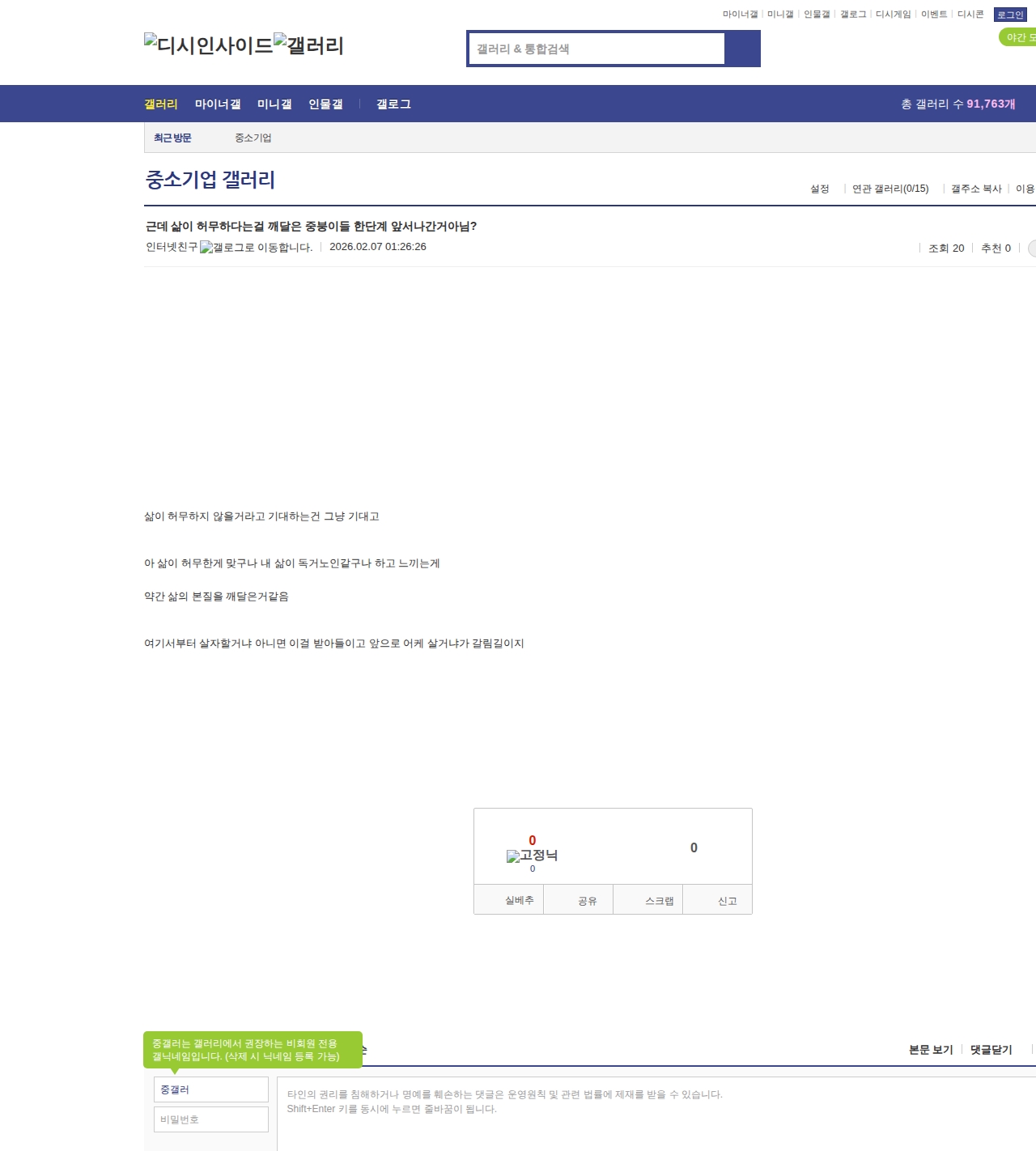Report the post with 신고
The width and height of the screenshot is (1036, 1151).
point(727,901)
